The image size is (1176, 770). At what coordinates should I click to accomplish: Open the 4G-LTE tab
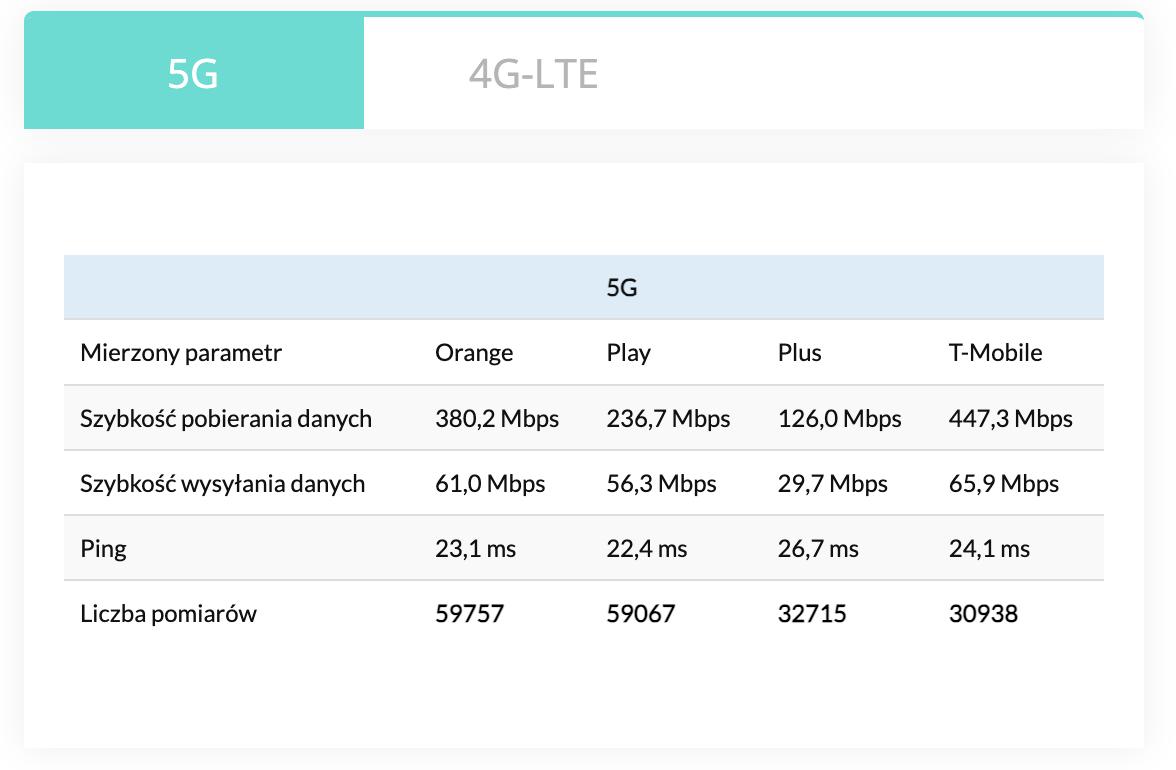click(533, 74)
